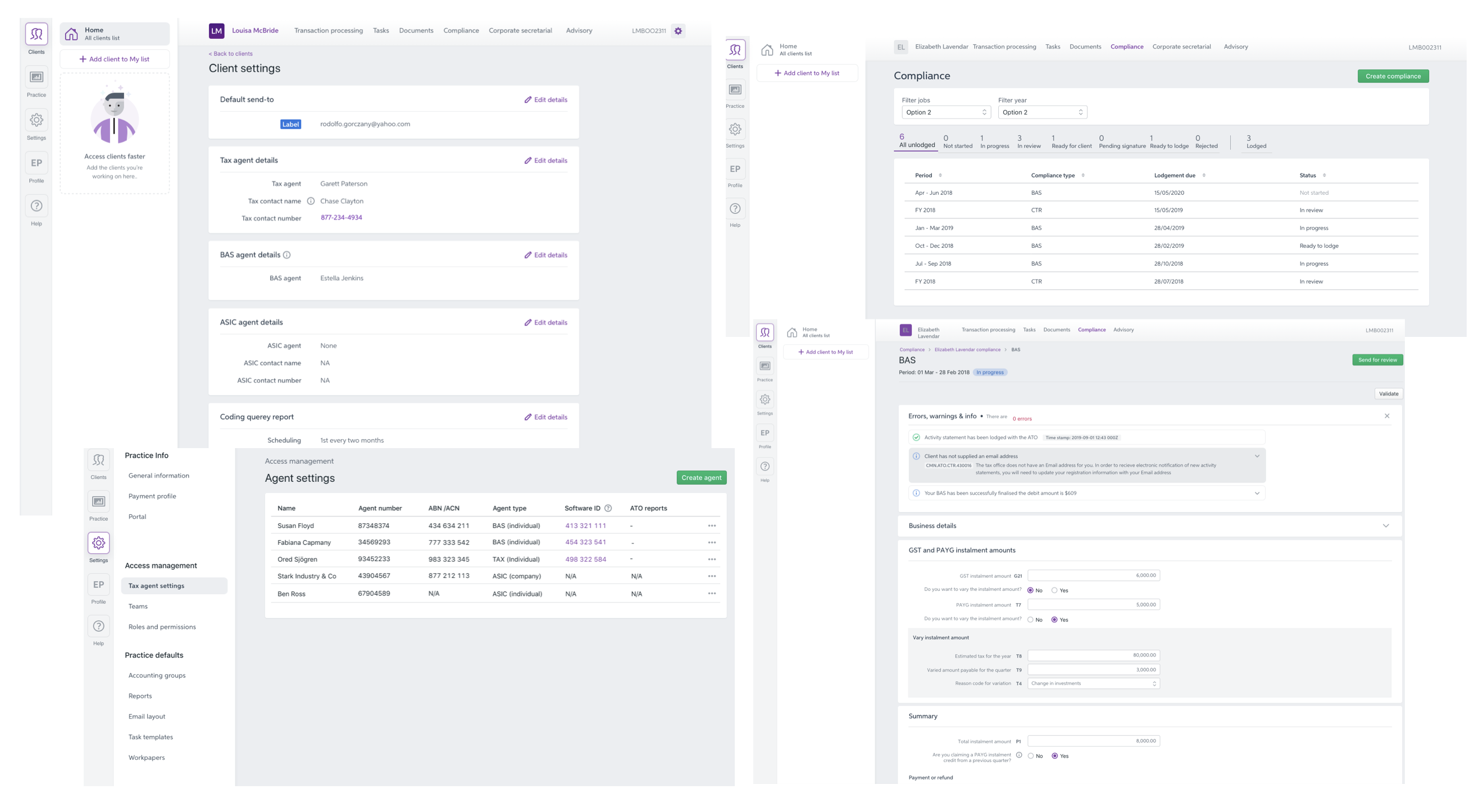Viewport: 1483px width, 812px height.
Task: Click the GST instalment amount G21 field
Action: pos(1093,576)
